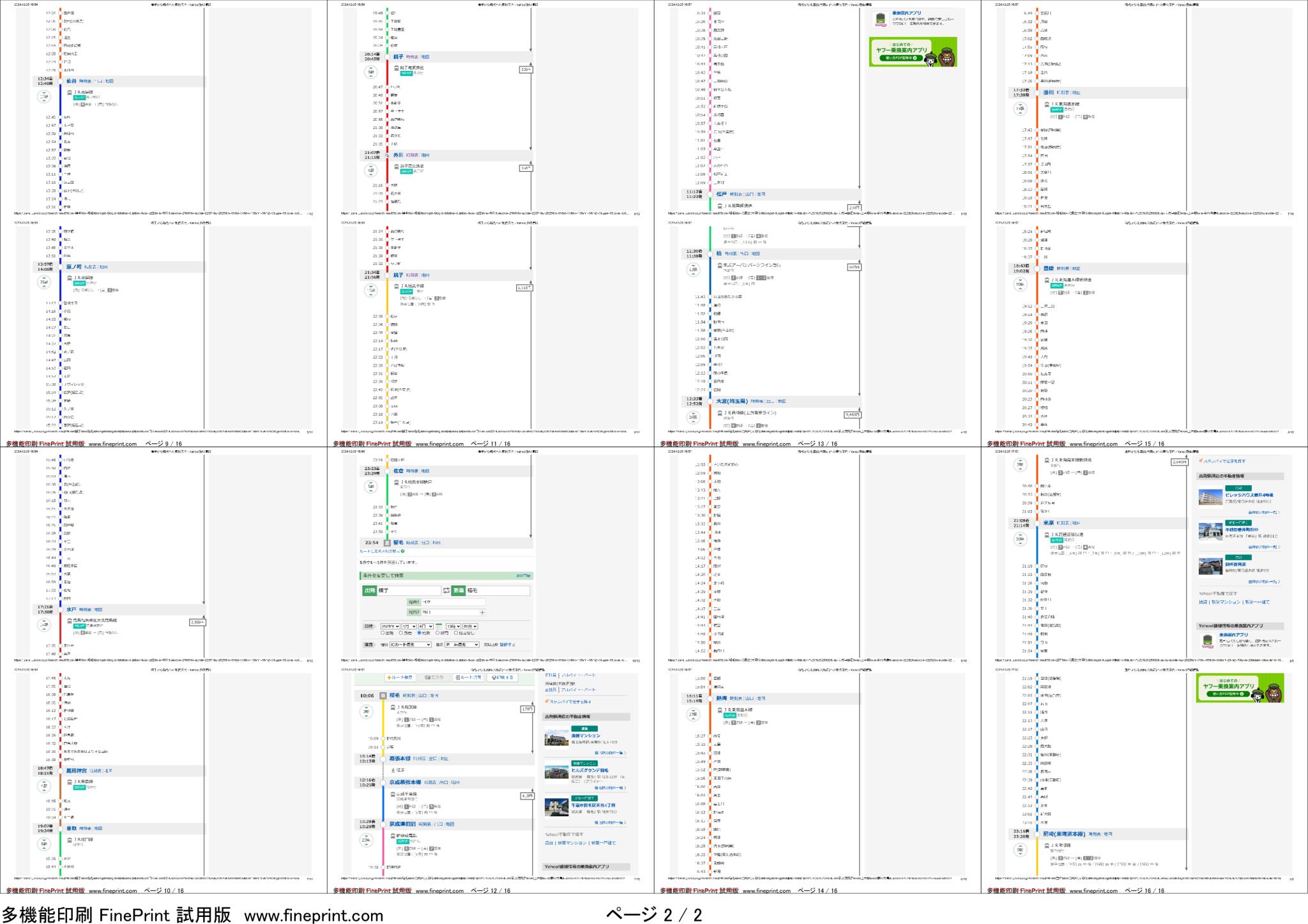Open the calendar icon beside the date dropdowns
This screenshot has width=1308, height=924.
[x=439, y=626]
